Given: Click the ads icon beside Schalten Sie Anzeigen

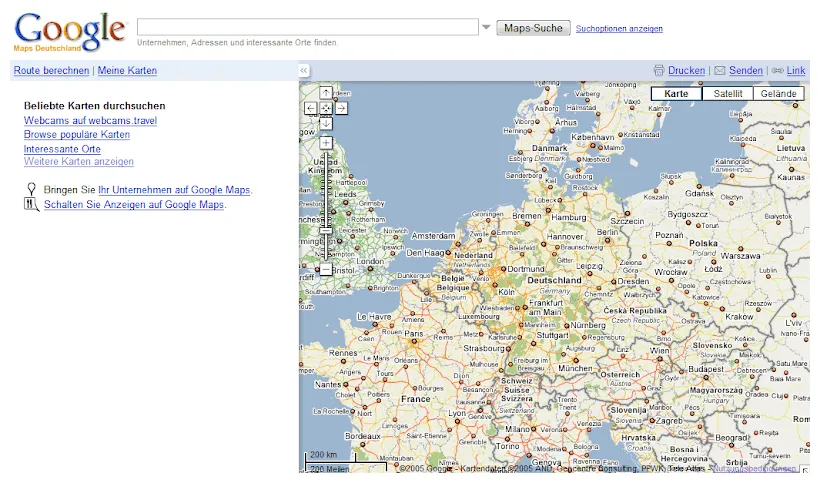Looking at the screenshot, I should [31, 204].
